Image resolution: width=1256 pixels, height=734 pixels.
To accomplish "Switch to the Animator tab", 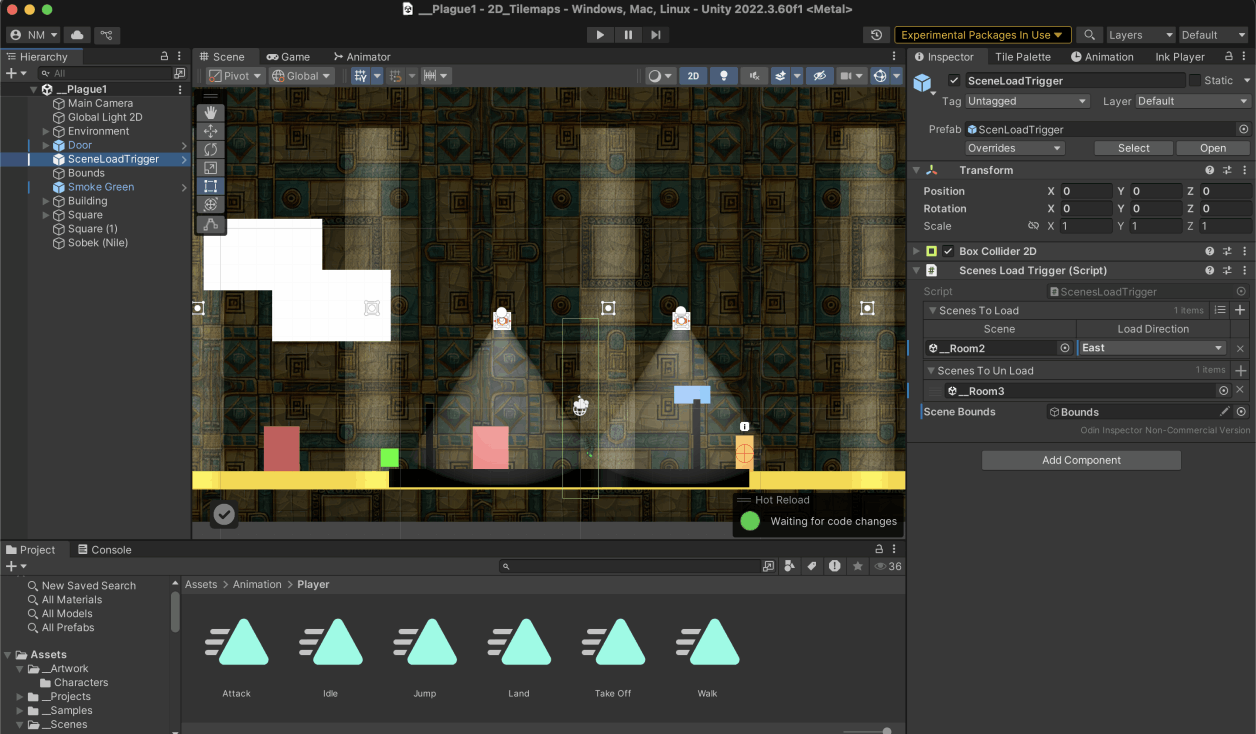I will (361, 57).
